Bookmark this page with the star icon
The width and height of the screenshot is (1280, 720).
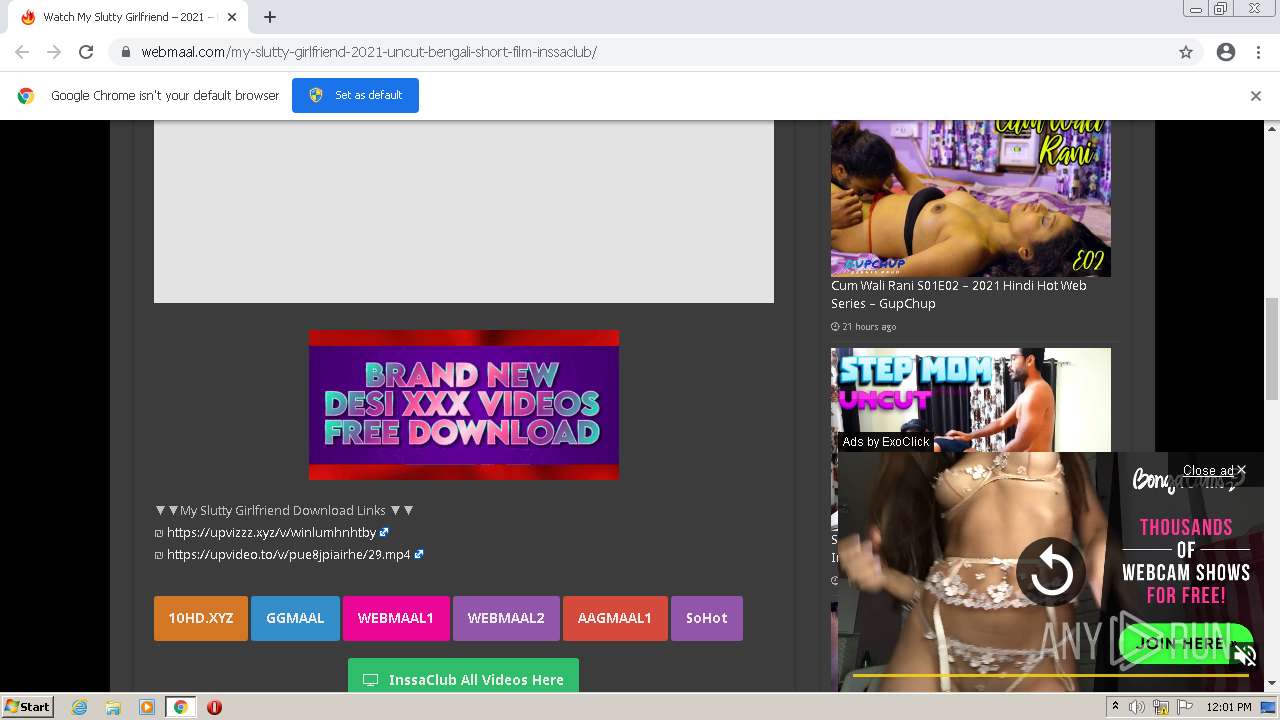pyautogui.click(x=1186, y=52)
